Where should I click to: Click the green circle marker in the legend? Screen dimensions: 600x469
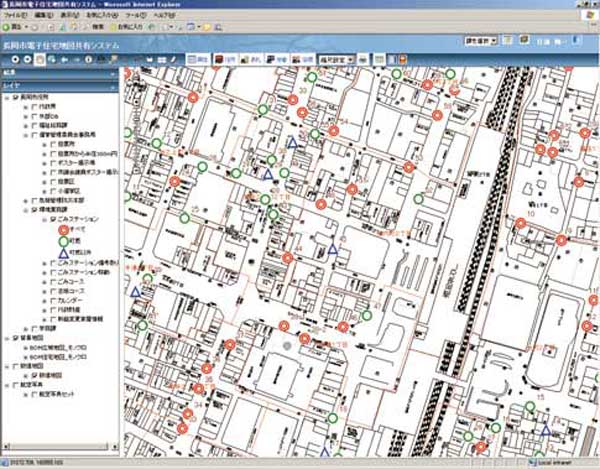(63, 239)
